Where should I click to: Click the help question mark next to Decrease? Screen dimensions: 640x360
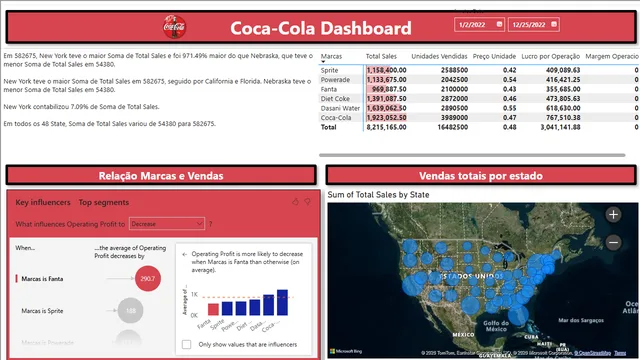(211, 224)
